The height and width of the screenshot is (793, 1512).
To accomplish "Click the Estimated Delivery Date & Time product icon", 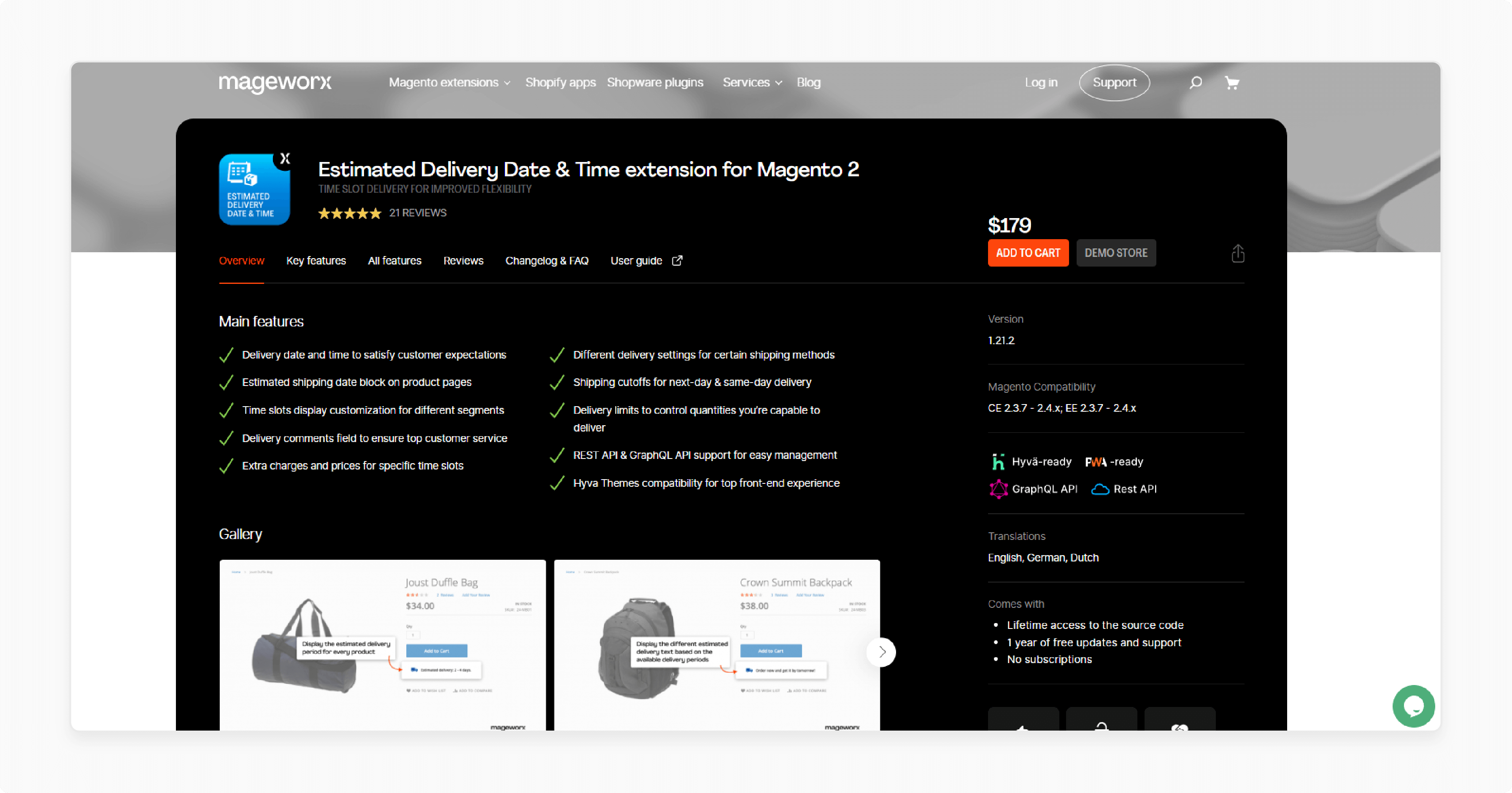I will (254, 189).
